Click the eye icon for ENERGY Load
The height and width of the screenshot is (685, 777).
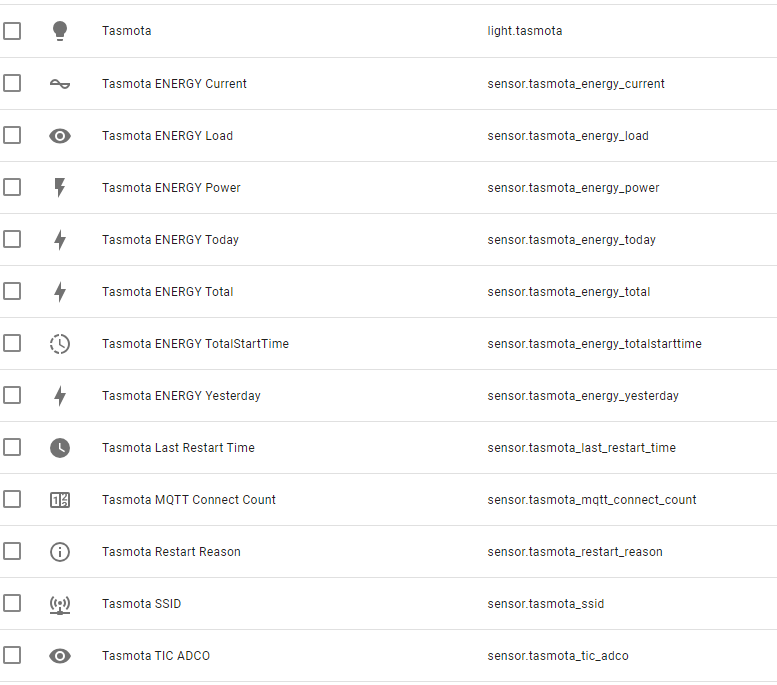[60, 136]
